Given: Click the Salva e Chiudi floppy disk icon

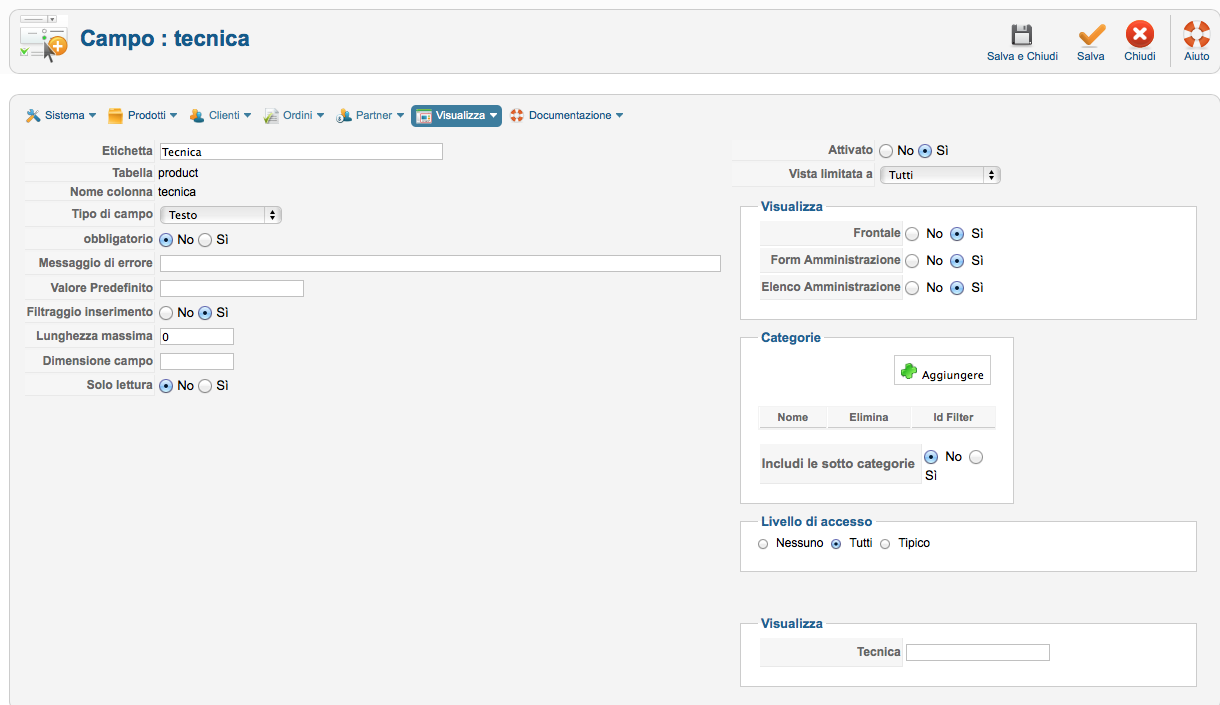Looking at the screenshot, I should [1021, 36].
